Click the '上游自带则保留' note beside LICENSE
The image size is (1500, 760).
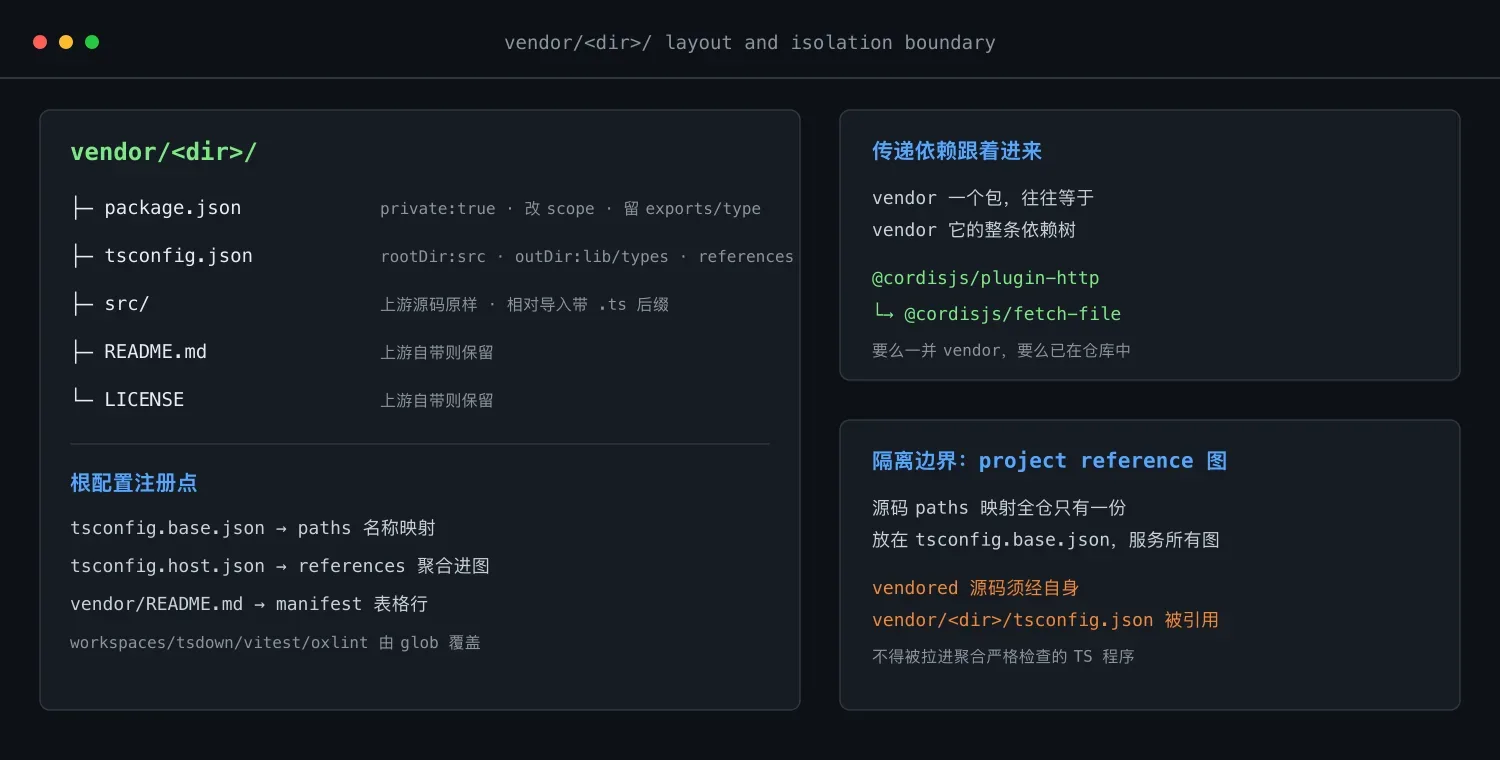point(437,401)
